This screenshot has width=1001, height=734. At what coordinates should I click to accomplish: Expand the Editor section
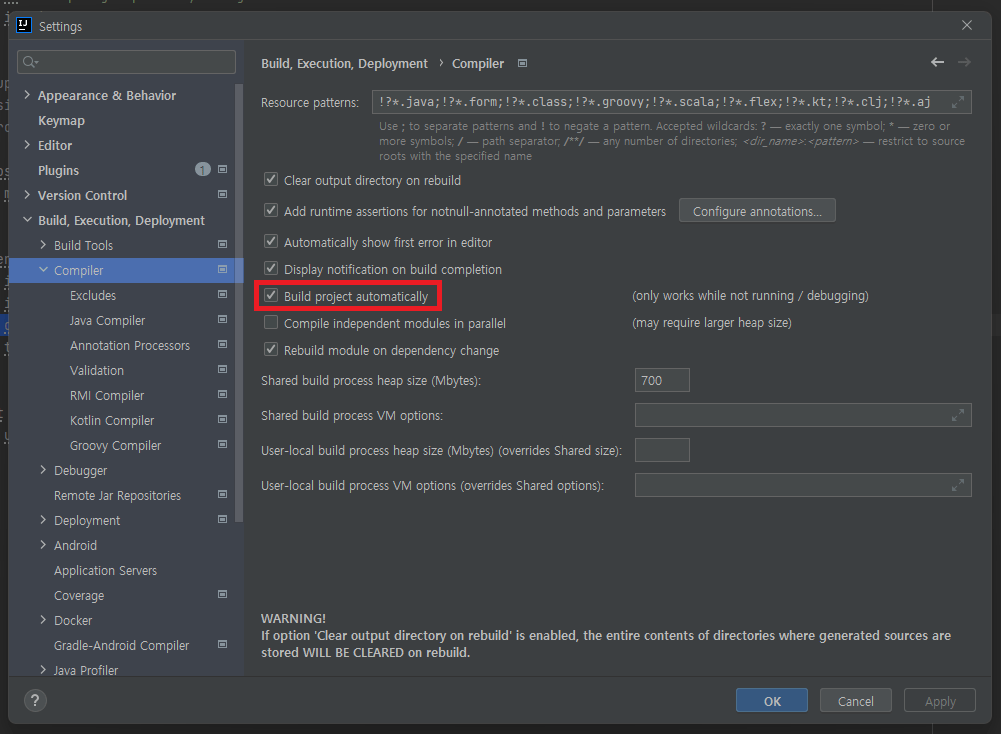tap(27, 144)
